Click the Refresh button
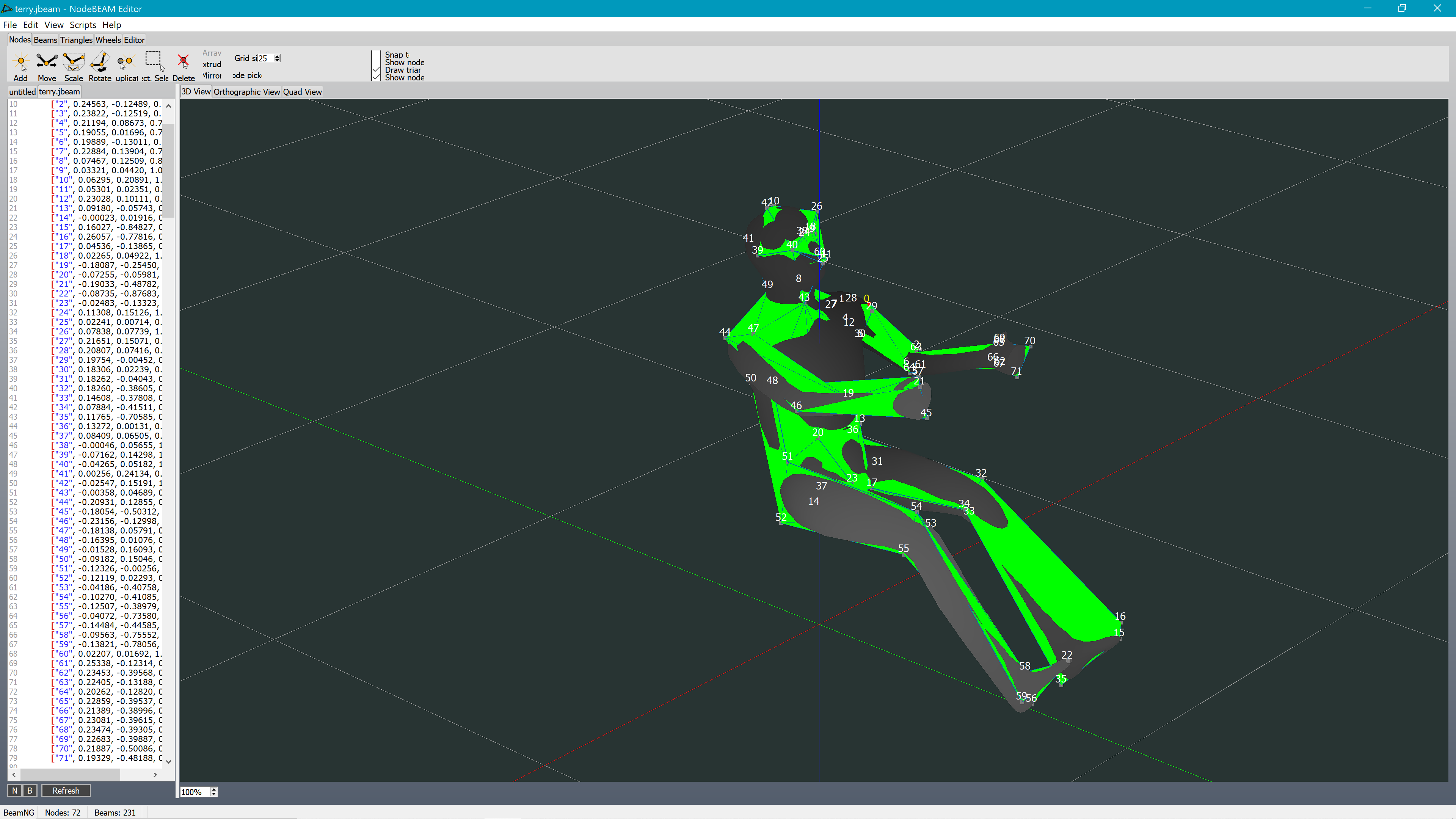The image size is (1456, 819). [66, 791]
